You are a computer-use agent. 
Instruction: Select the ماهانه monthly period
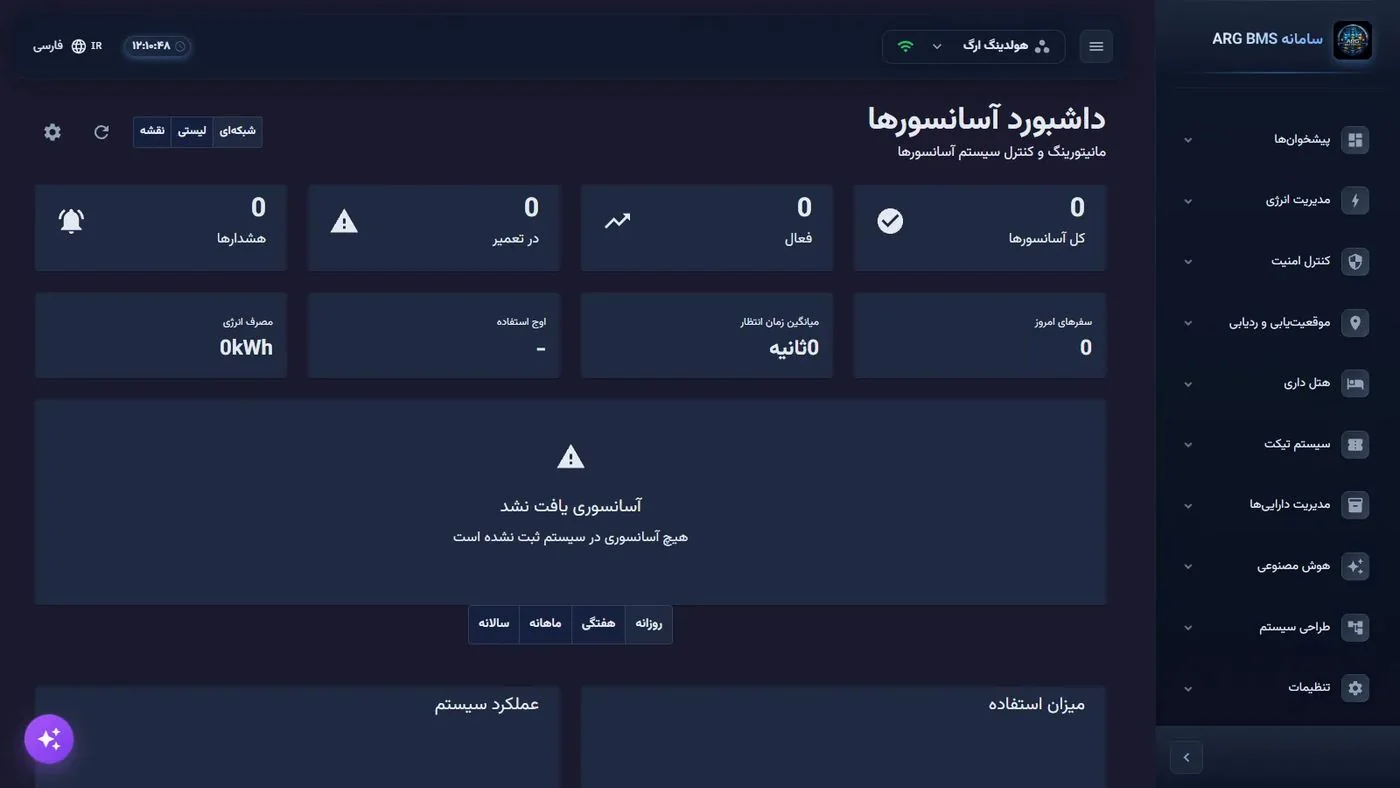click(545, 623)
